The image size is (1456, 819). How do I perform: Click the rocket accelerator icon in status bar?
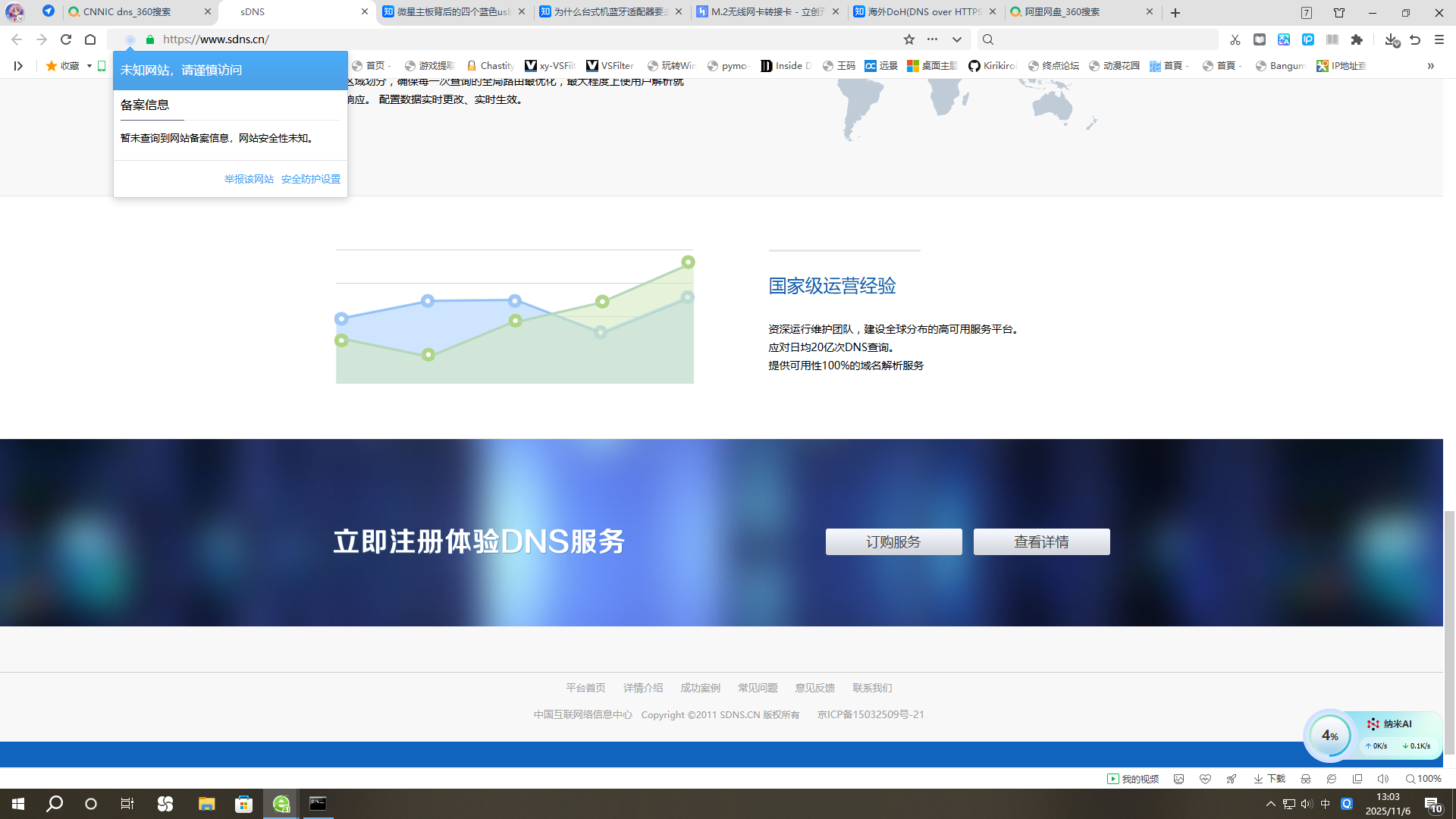tap(1232, 779)
